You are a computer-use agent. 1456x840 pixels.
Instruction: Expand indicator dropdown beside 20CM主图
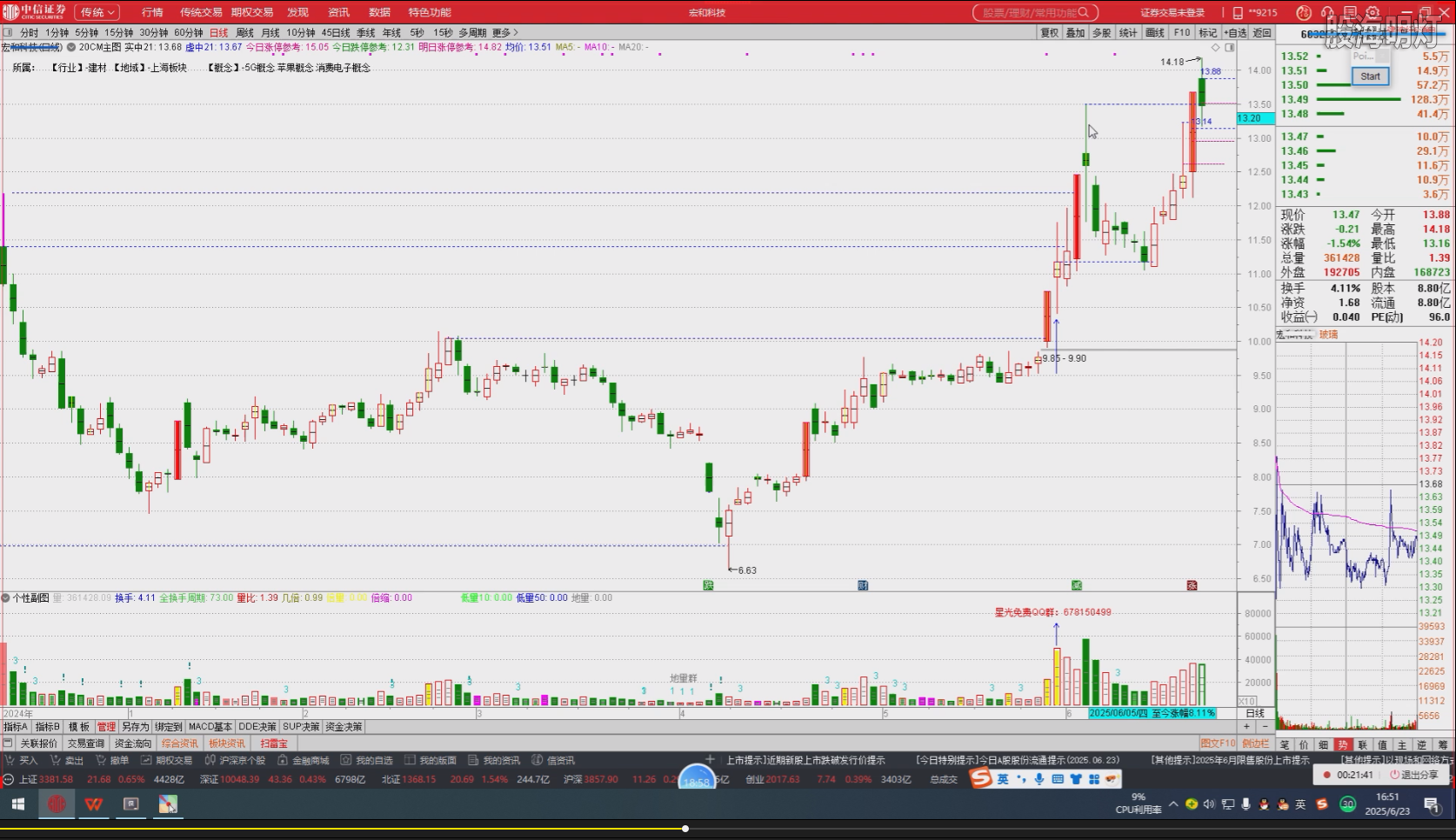(71, 47)
